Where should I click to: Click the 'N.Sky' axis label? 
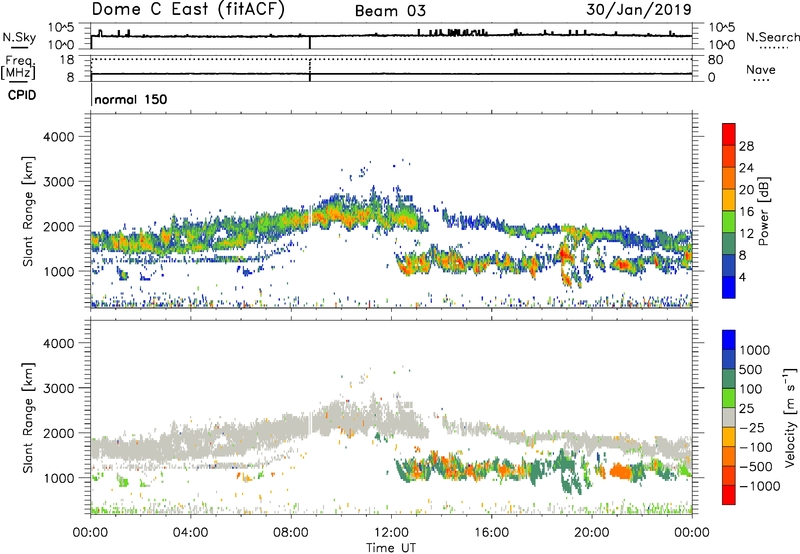tap(19, 37)
